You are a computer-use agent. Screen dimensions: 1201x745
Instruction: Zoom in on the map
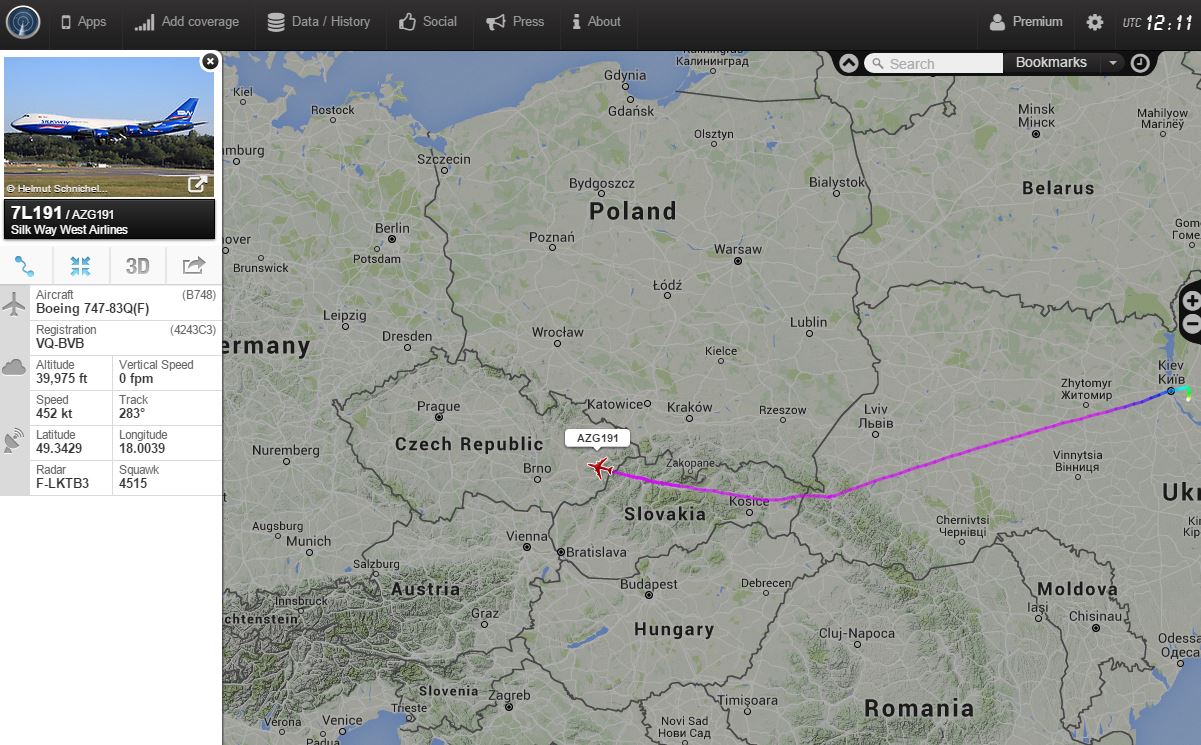coord(1191,302)
